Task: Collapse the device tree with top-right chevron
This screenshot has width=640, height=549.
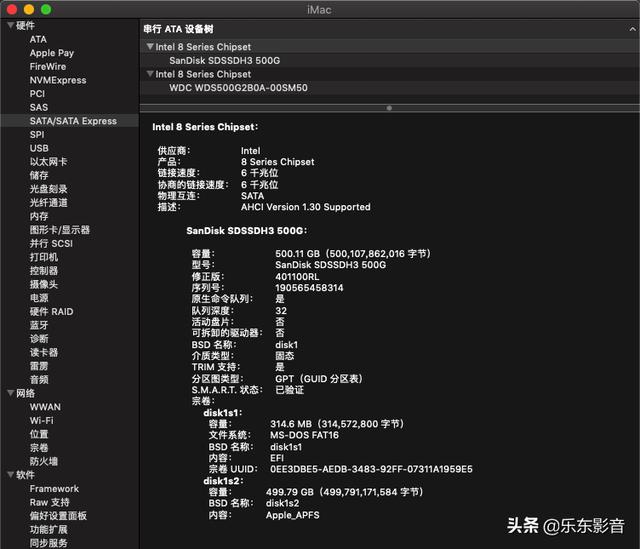Action: point(632,29)
